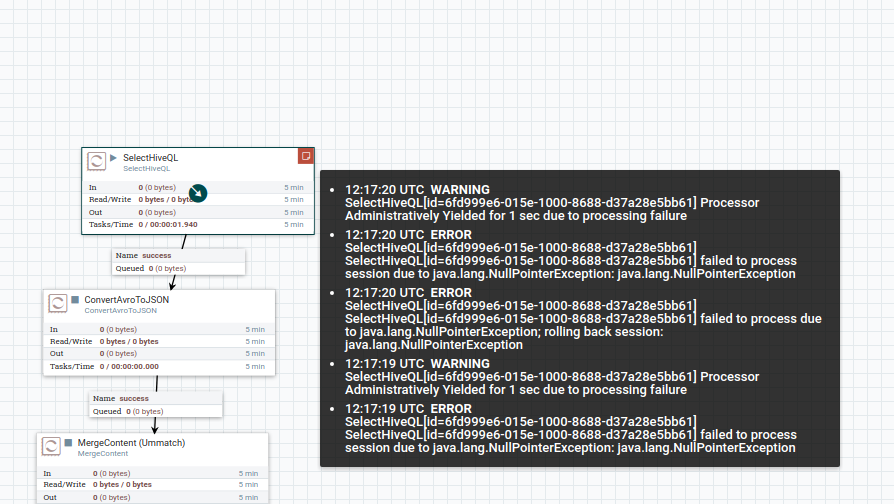This screenshot has height=504, width=894.
Task: Click the MergeContent type subtitle
Action: click(103, 454)
